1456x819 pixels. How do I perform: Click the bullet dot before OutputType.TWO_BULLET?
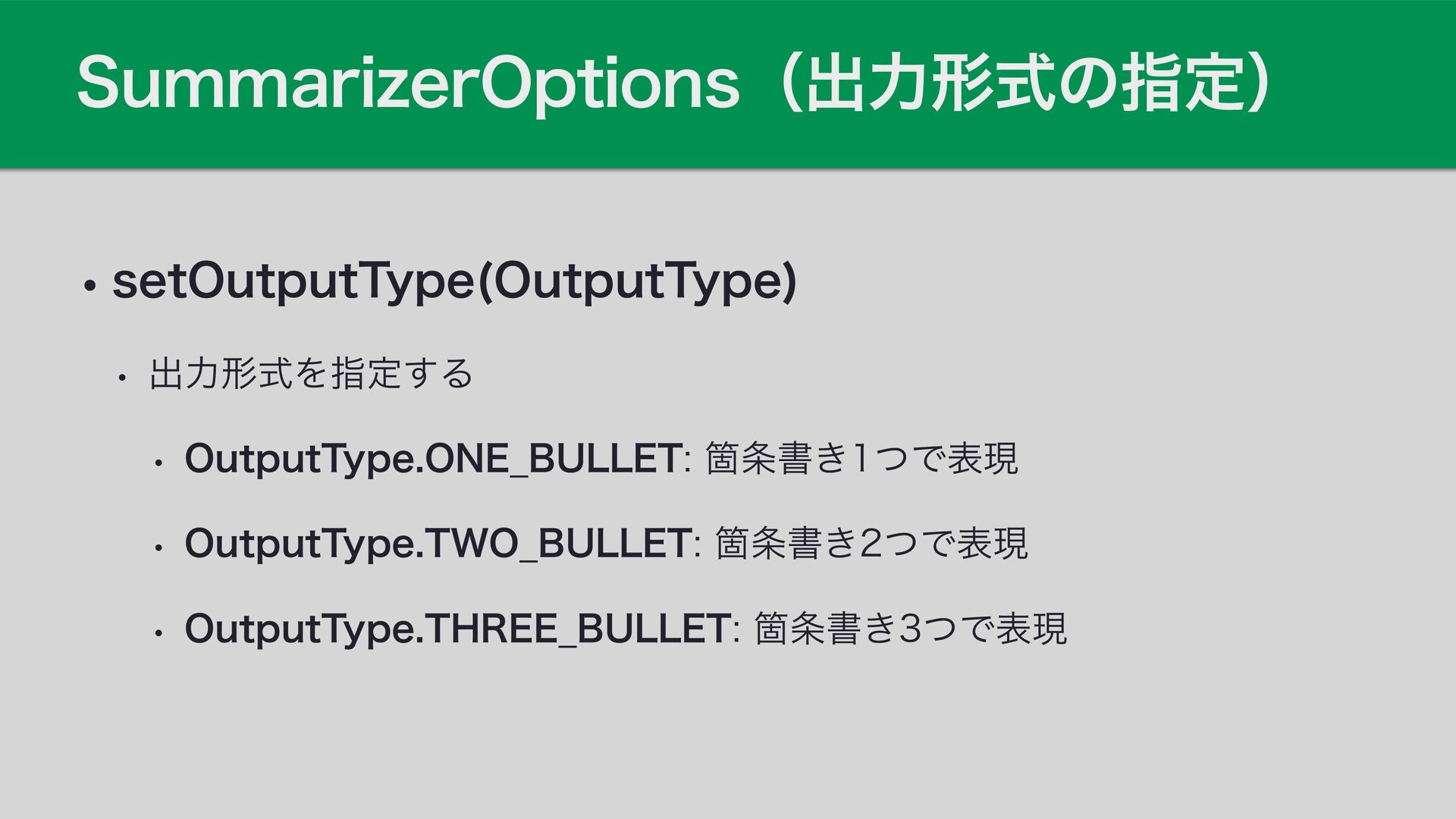click(x=157, y=548)
